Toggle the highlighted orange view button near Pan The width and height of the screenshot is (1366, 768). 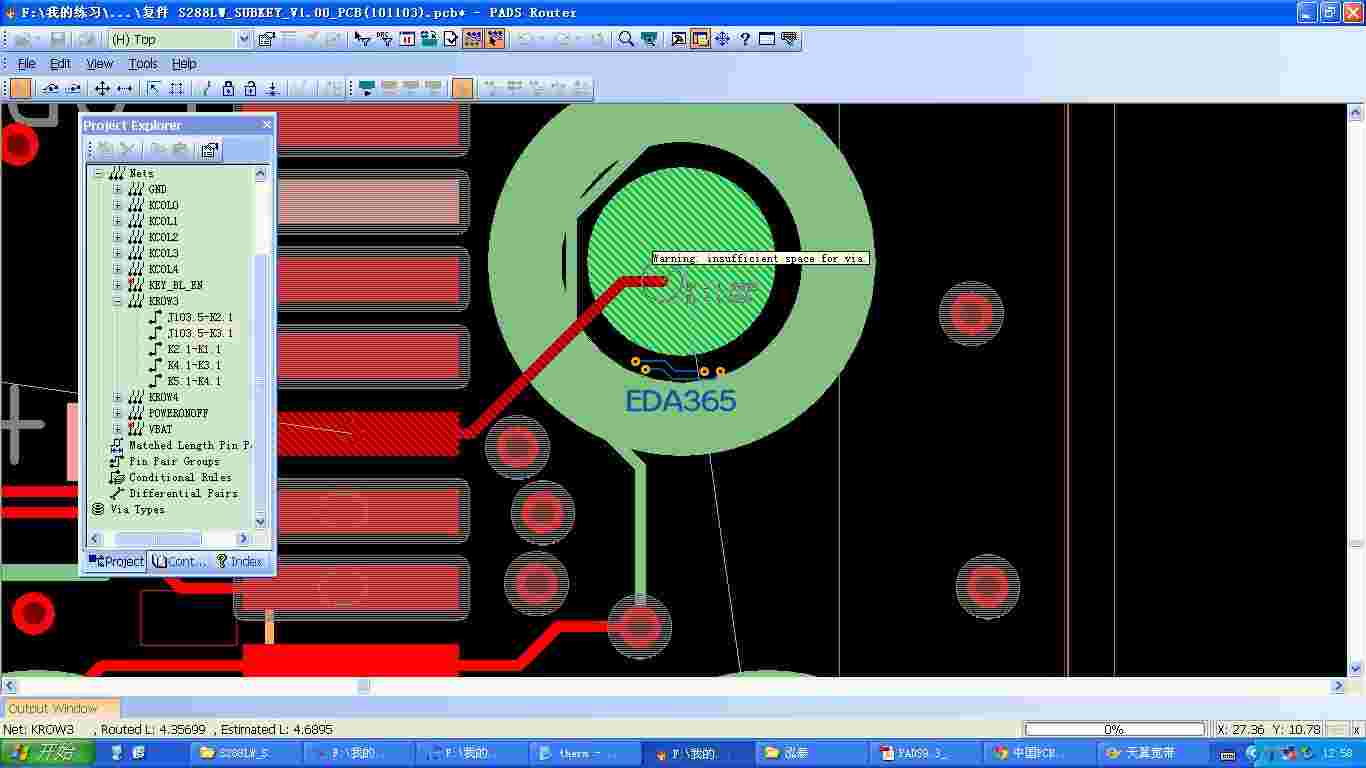pyautogui.click(x=700, y=39)
